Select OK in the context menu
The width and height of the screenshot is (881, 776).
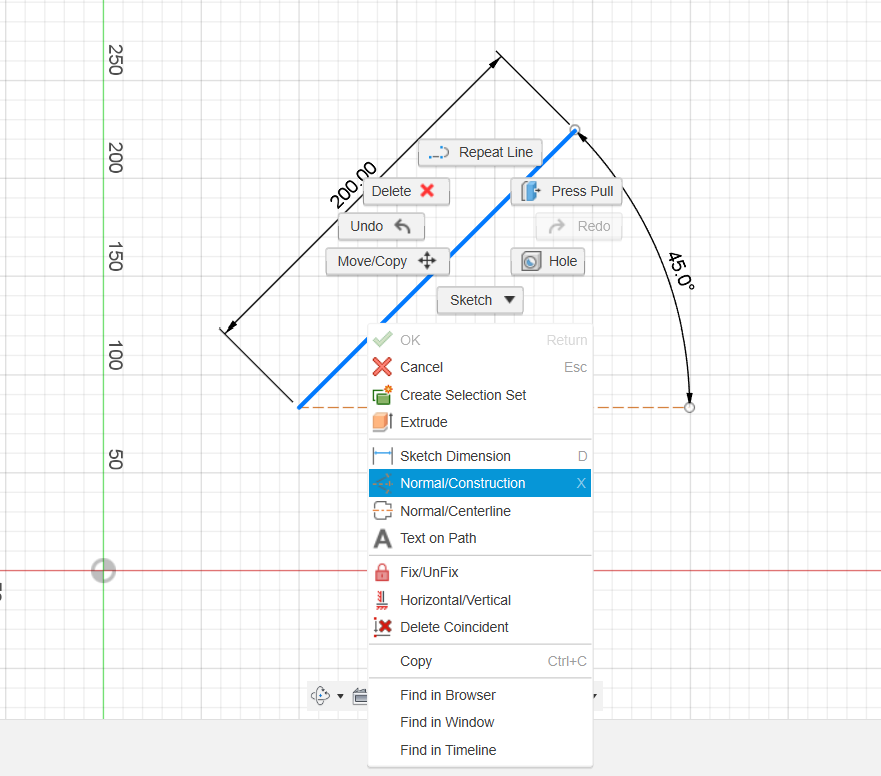(x=480, y=340)
